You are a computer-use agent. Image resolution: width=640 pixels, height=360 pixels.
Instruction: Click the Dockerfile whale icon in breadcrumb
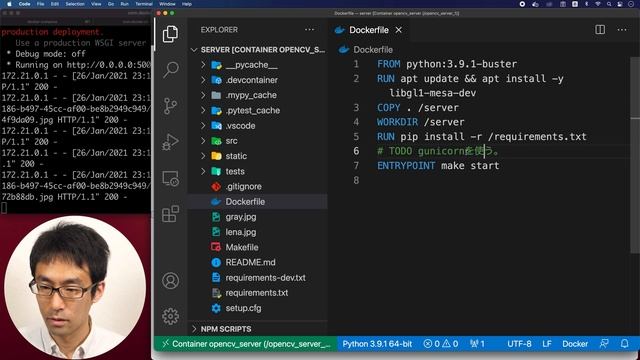click(x=344, y=49)
